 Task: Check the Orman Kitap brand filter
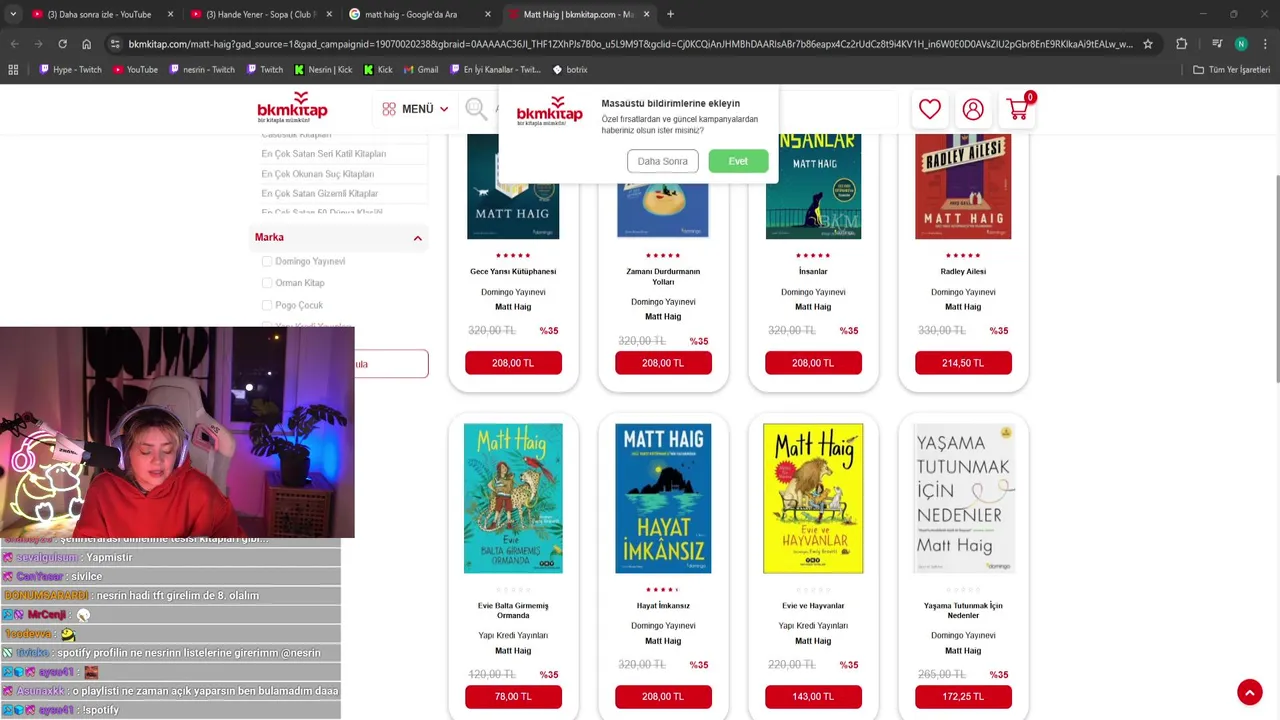click(x=267, y=283)
